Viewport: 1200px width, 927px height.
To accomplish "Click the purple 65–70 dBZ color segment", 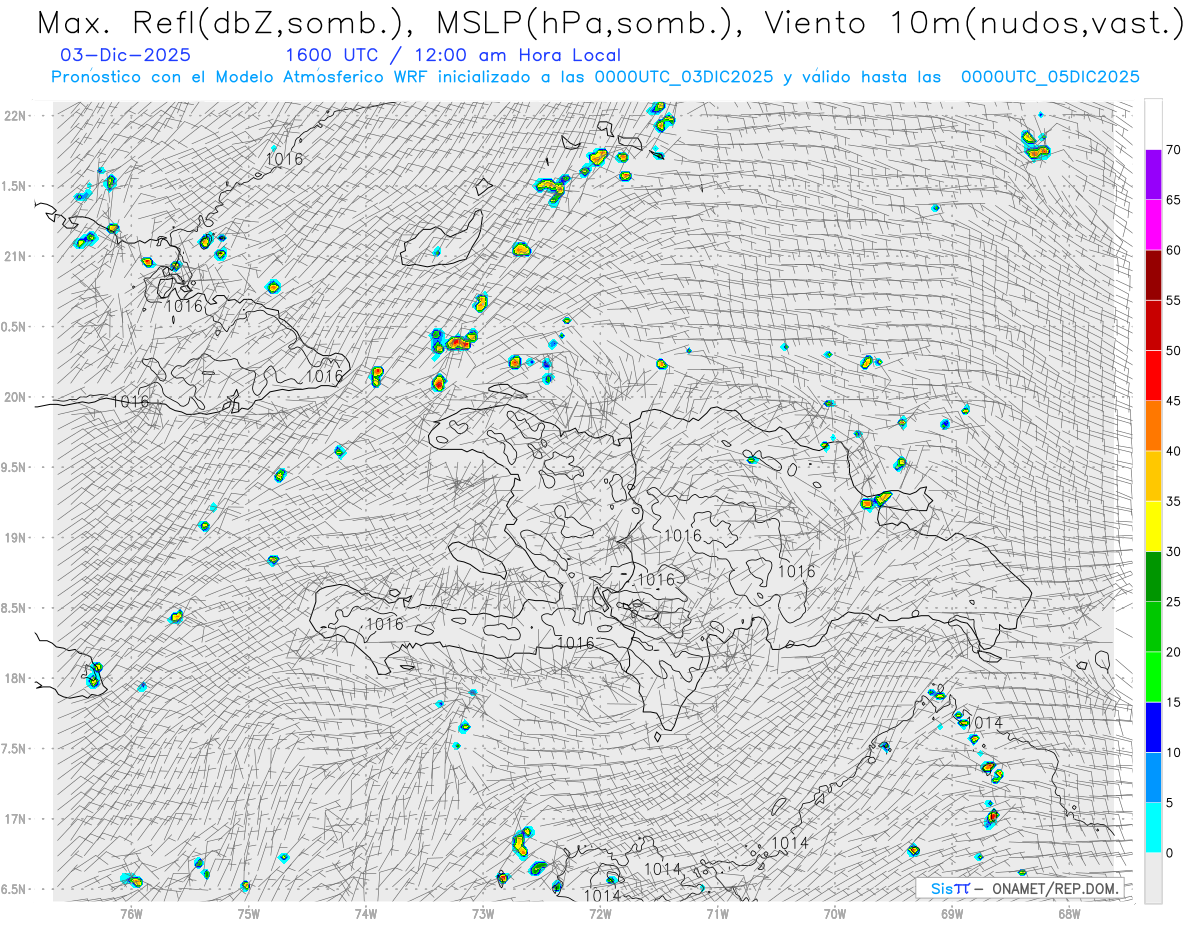I will click(x=1153, y=175).
